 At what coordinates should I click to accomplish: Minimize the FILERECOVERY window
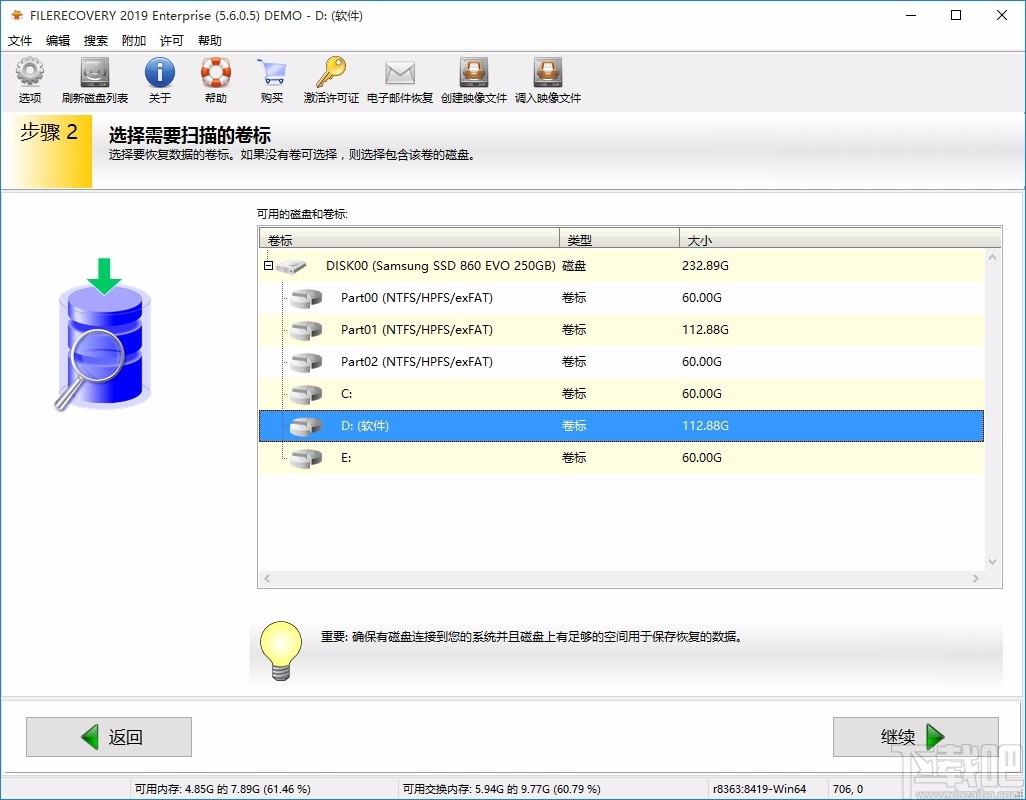910,15
